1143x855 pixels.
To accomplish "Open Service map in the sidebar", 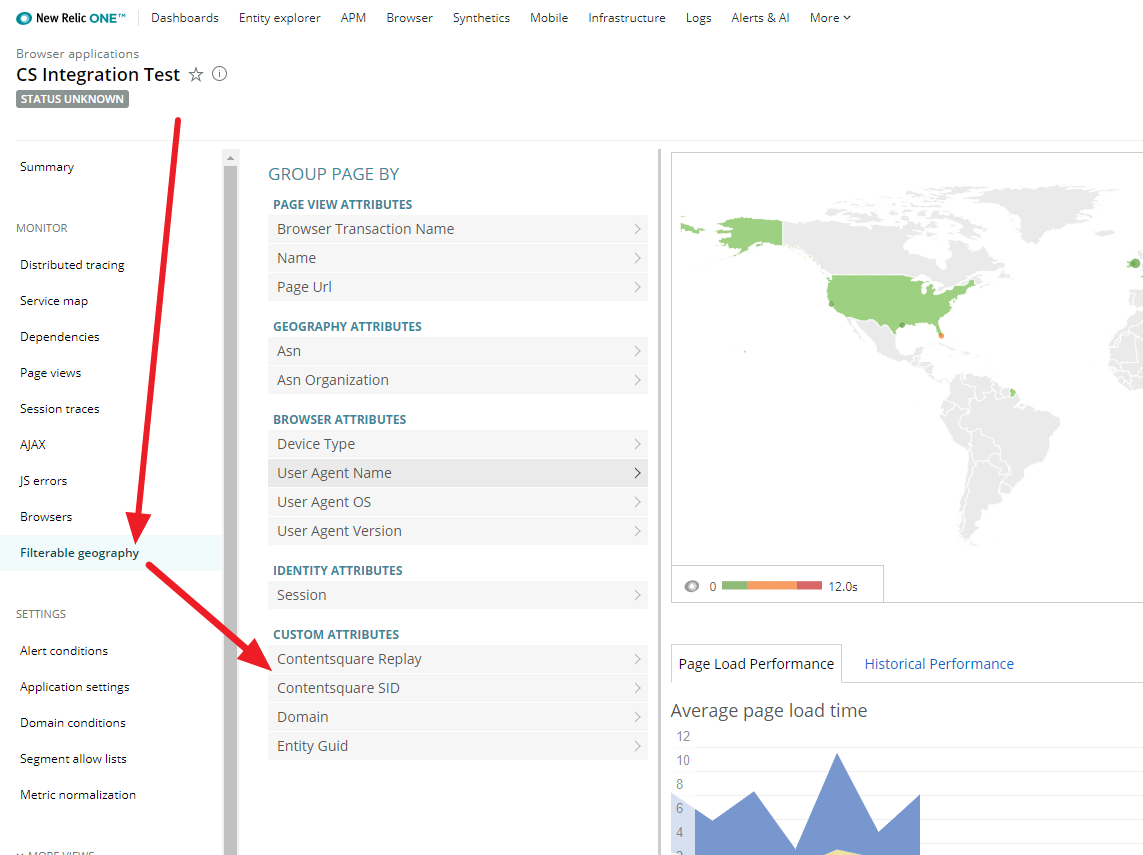I will (x=54, y=301).
